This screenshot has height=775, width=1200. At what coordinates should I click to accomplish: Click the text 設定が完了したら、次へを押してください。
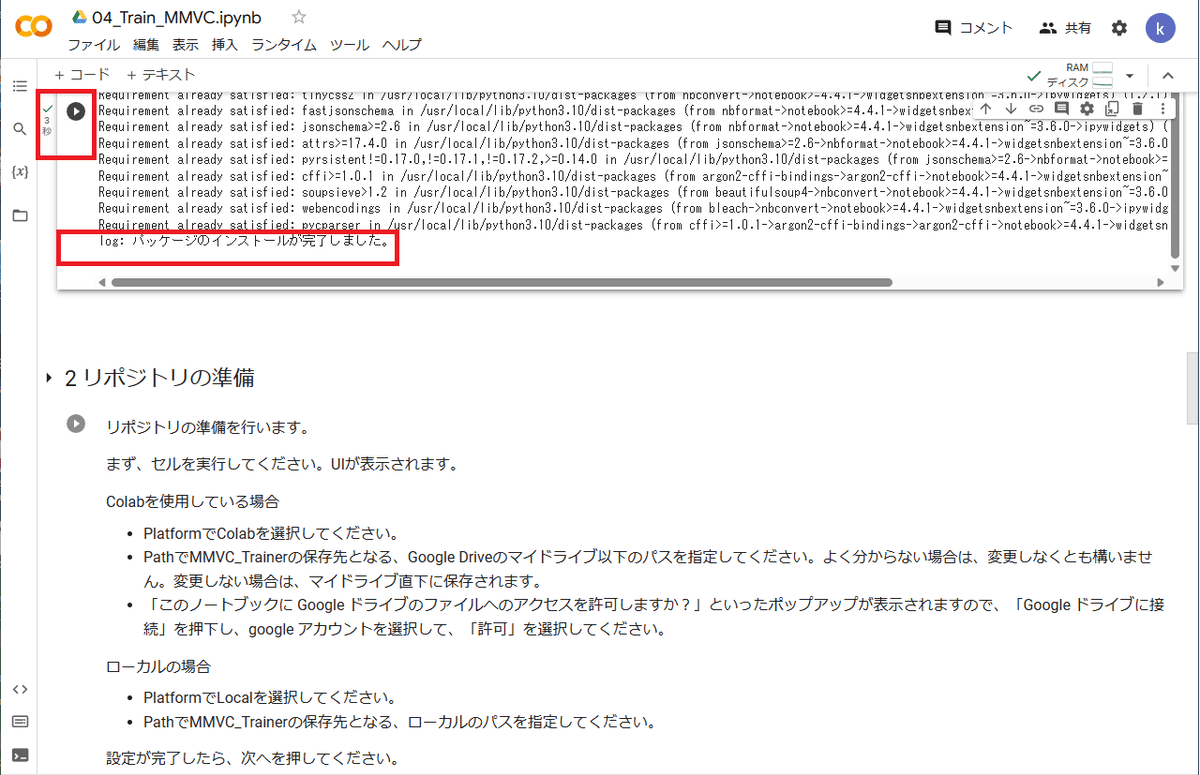click(252, 757)
